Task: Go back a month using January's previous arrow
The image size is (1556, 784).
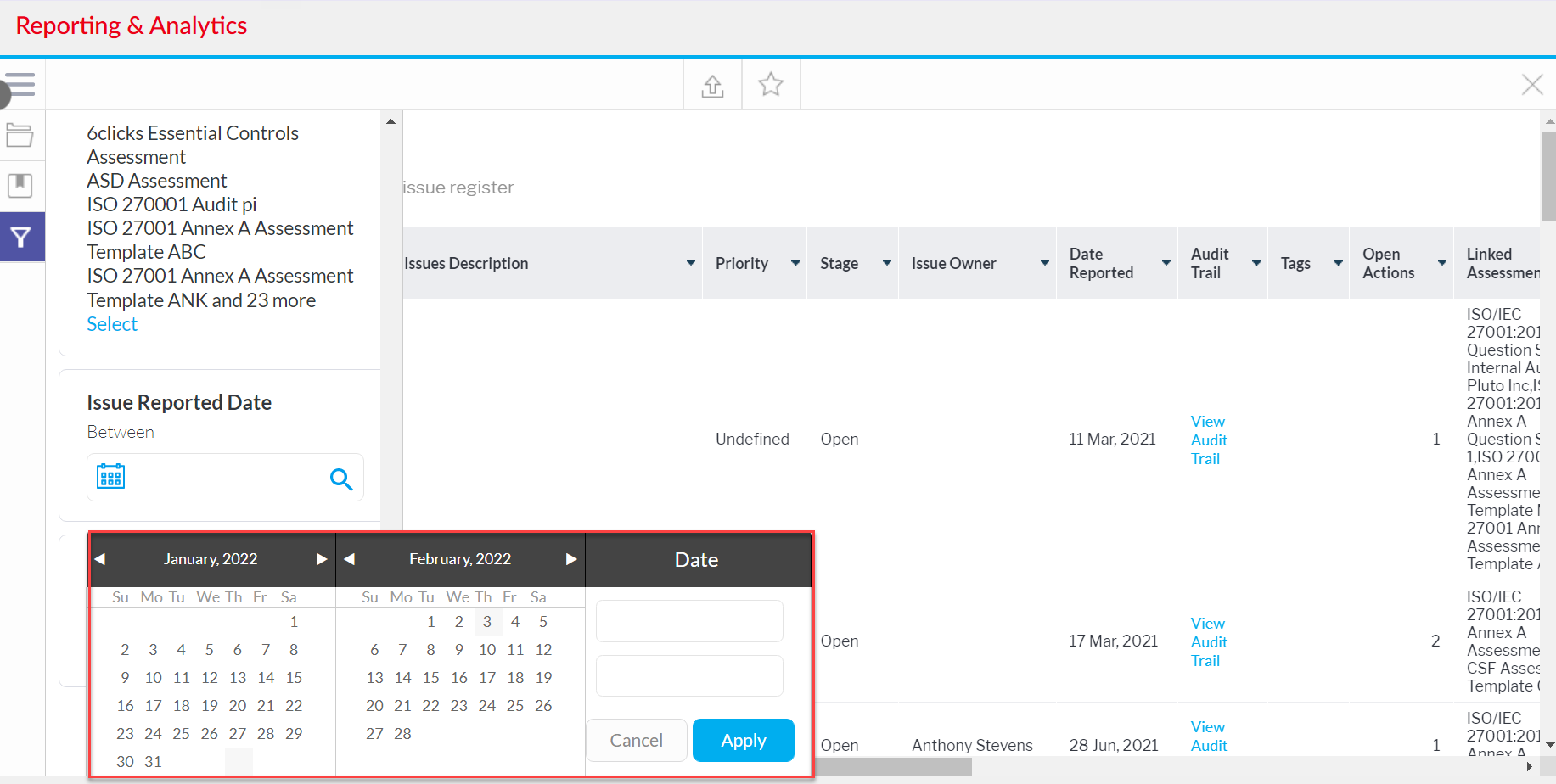Action: [99, 559]
